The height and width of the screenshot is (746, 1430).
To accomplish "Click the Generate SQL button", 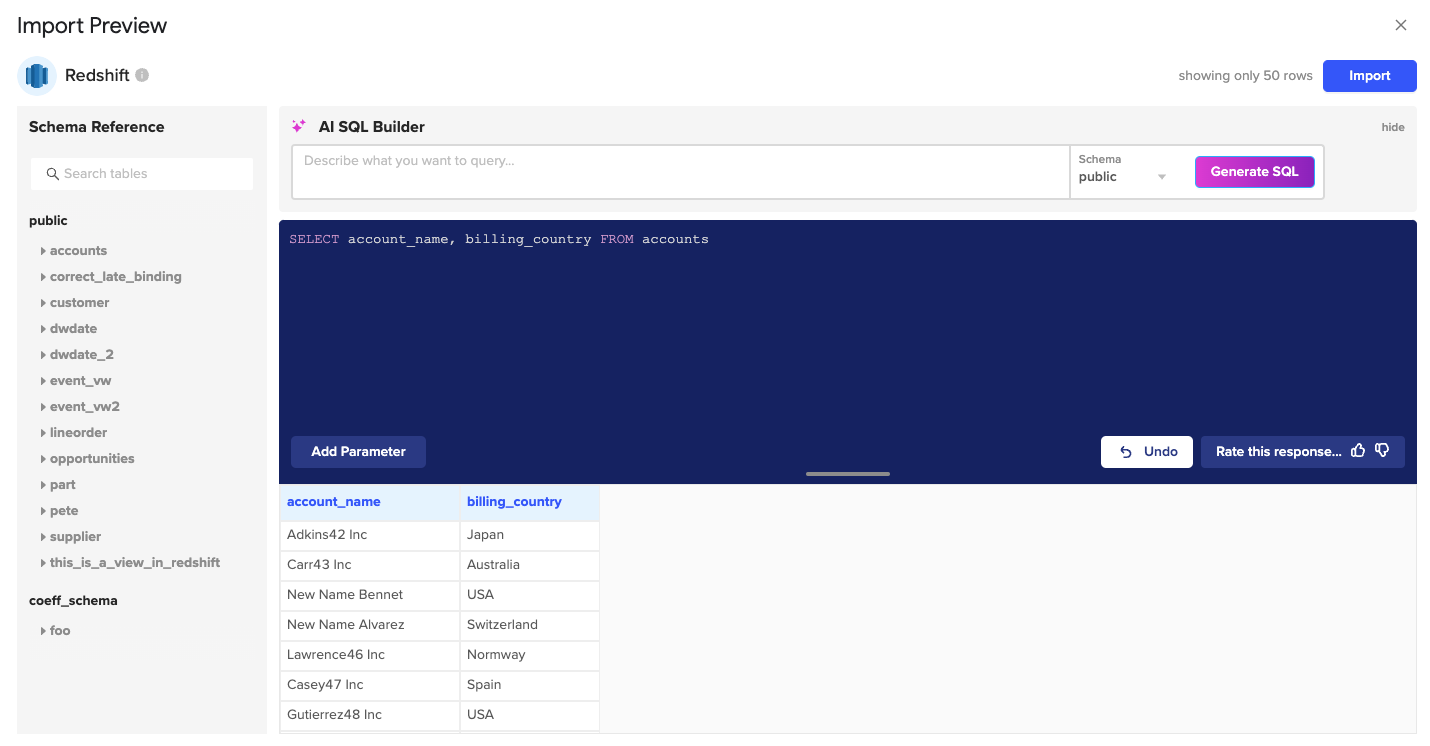I will (1254, 172).
